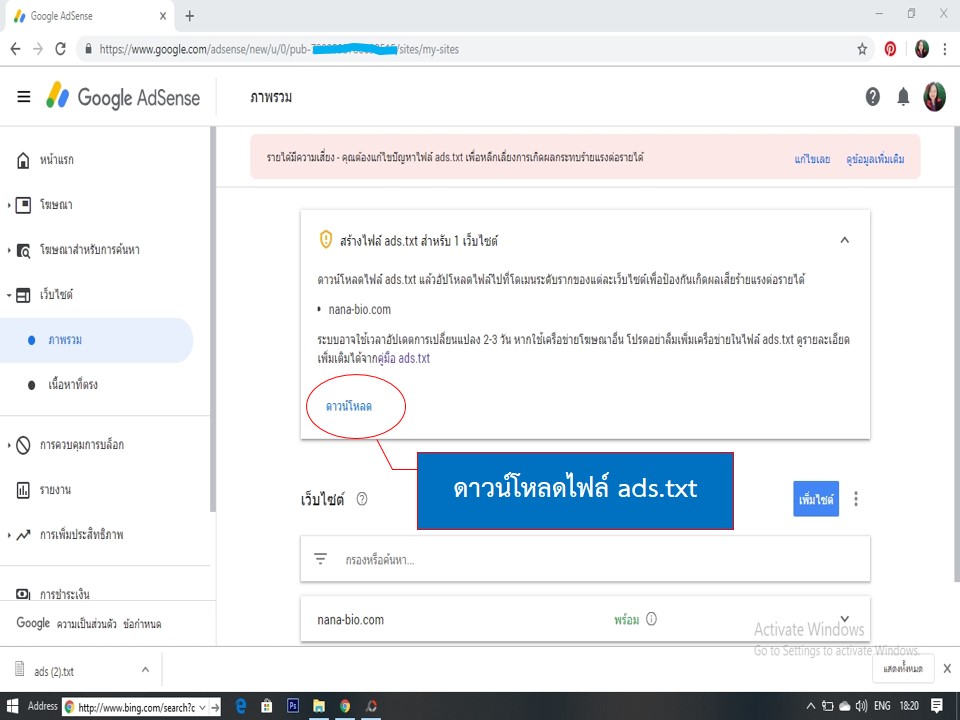Open the notifications bell

903,97
